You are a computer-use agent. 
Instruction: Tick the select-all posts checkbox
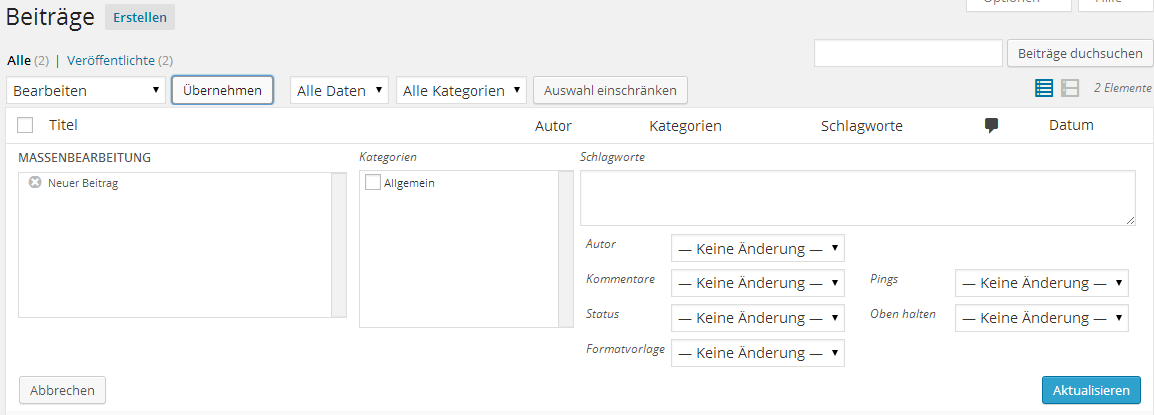pos(26,126)
